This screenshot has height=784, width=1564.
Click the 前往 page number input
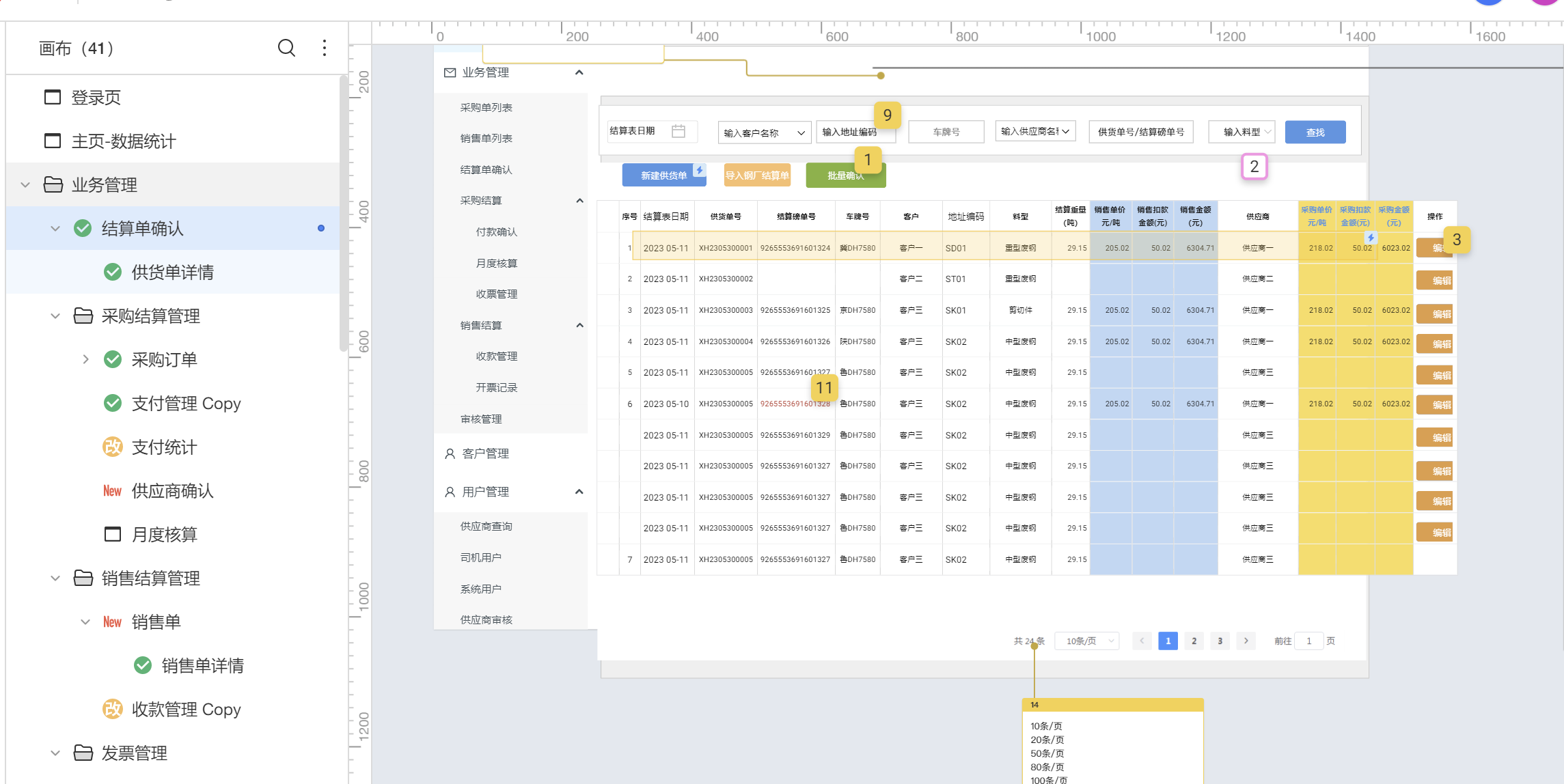1309,641
